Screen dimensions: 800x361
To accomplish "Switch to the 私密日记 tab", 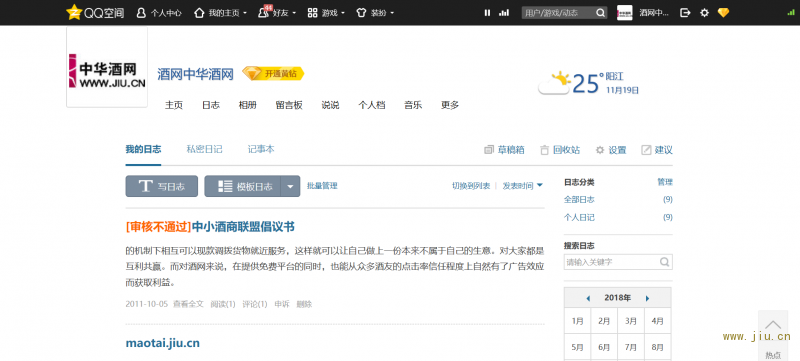I will [x=204, y=149].
